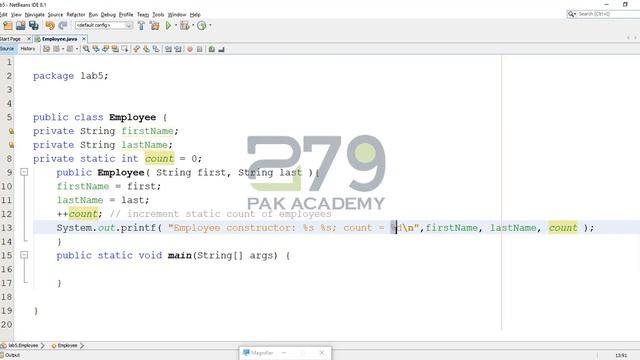The height and width of the screenshot is (360, 640).
Task: Click the Profile Project icon
Action: click(202, 25)
